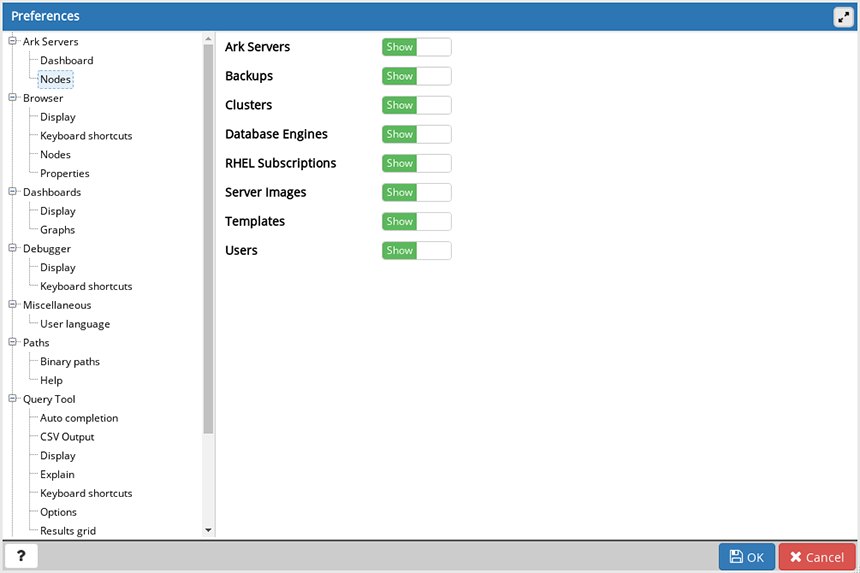The width and height of the screenshot is (860, 573).
Task: Toggle the Database Engines Show switch
Action: 417,134
